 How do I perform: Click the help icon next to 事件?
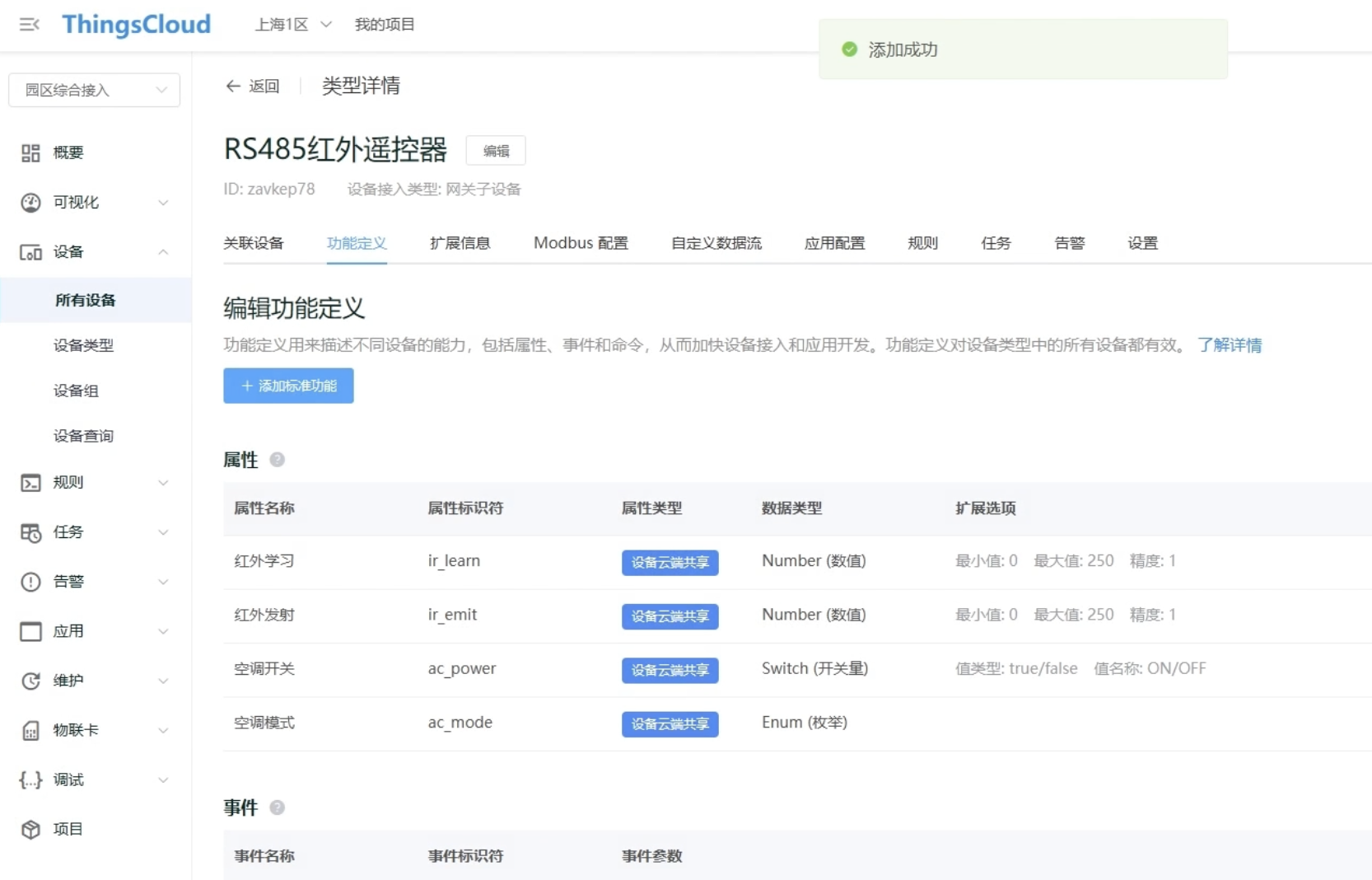click(278, 807)
